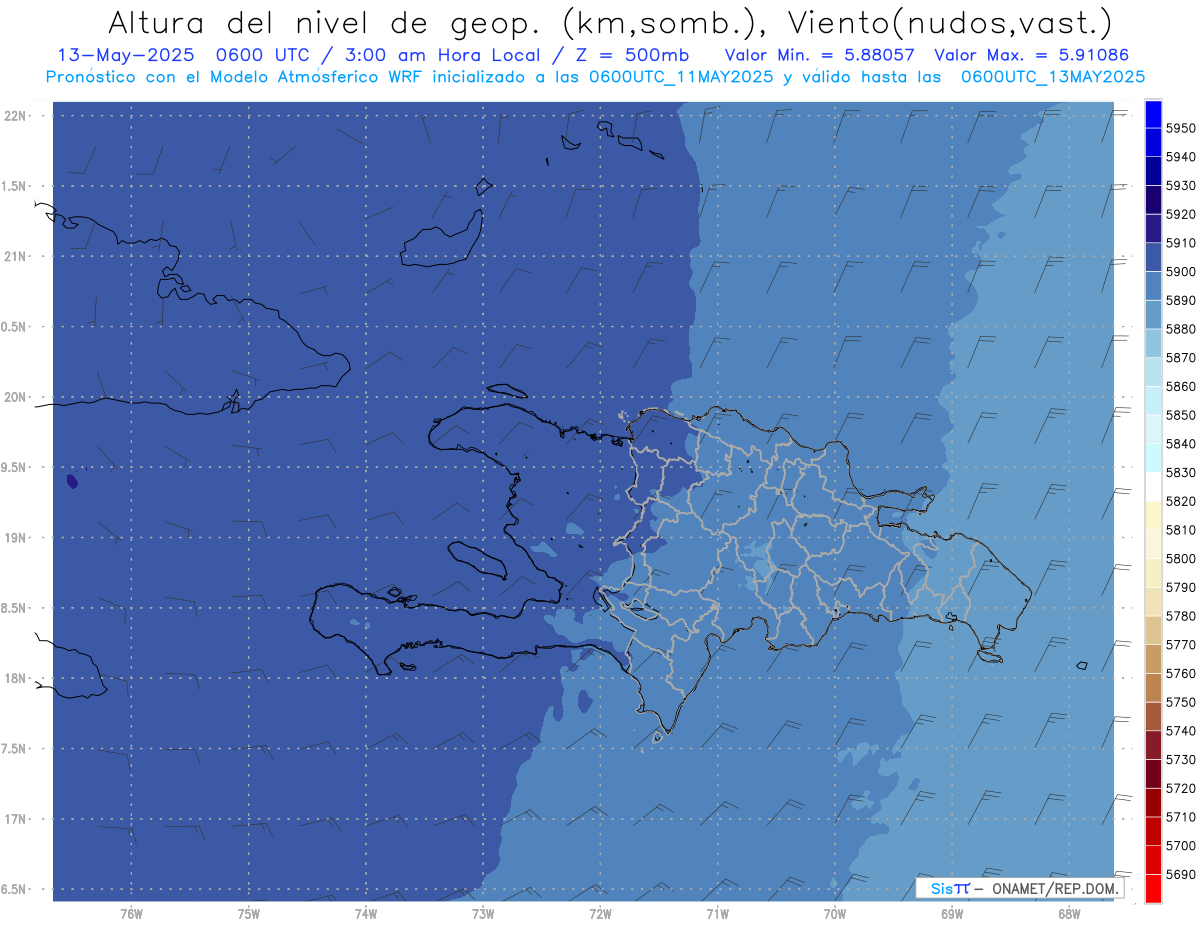Click the '5690' legend value

[x=1181, y=874]
